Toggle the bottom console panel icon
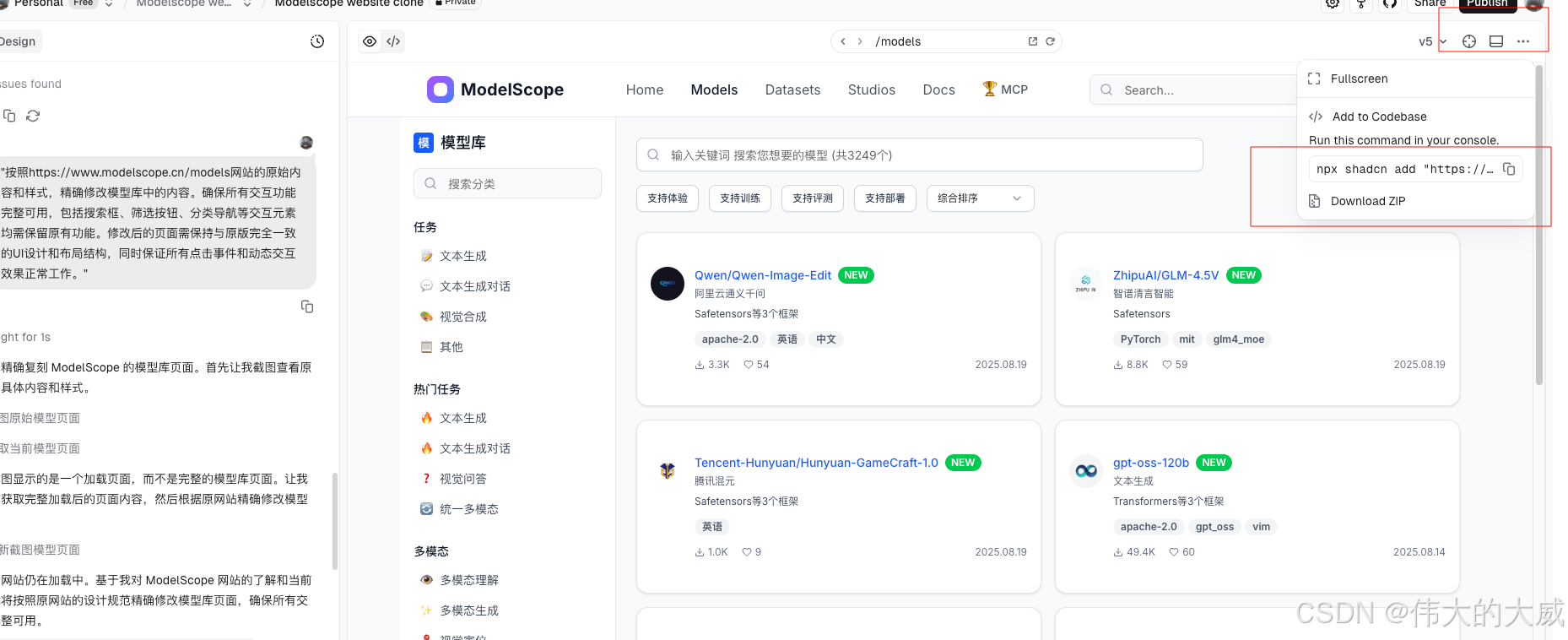 coord(1496,41)
